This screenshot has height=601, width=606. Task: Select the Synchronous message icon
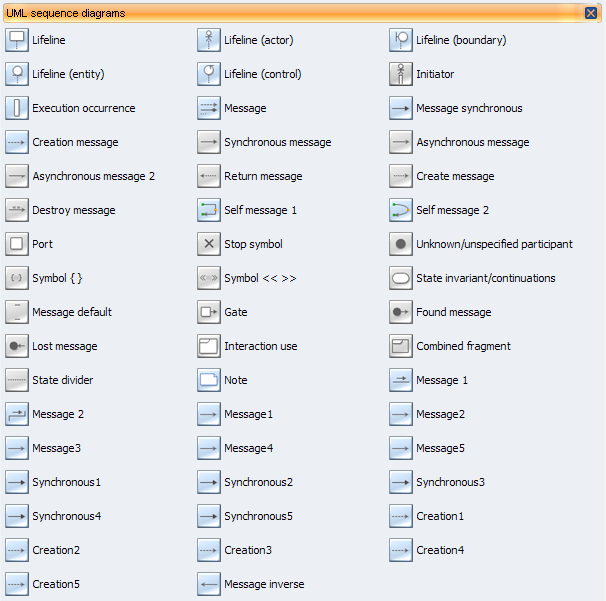[x=209, y=142]
